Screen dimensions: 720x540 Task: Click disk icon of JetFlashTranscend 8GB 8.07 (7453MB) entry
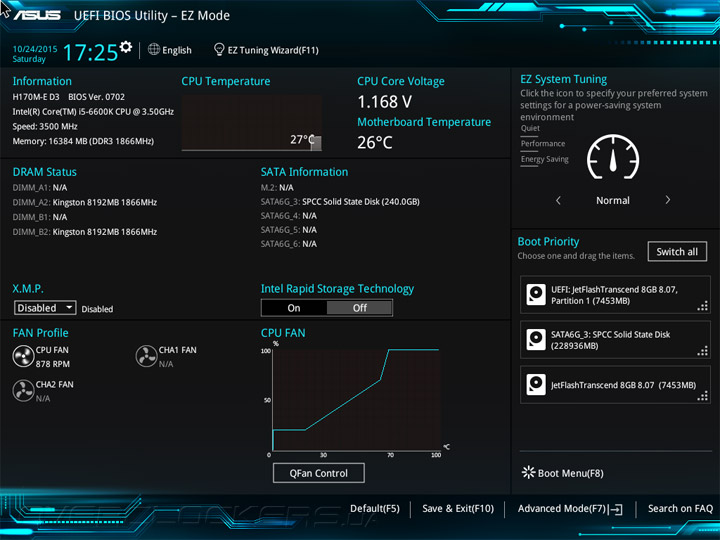pyautogui.click(x=535, y=384)
